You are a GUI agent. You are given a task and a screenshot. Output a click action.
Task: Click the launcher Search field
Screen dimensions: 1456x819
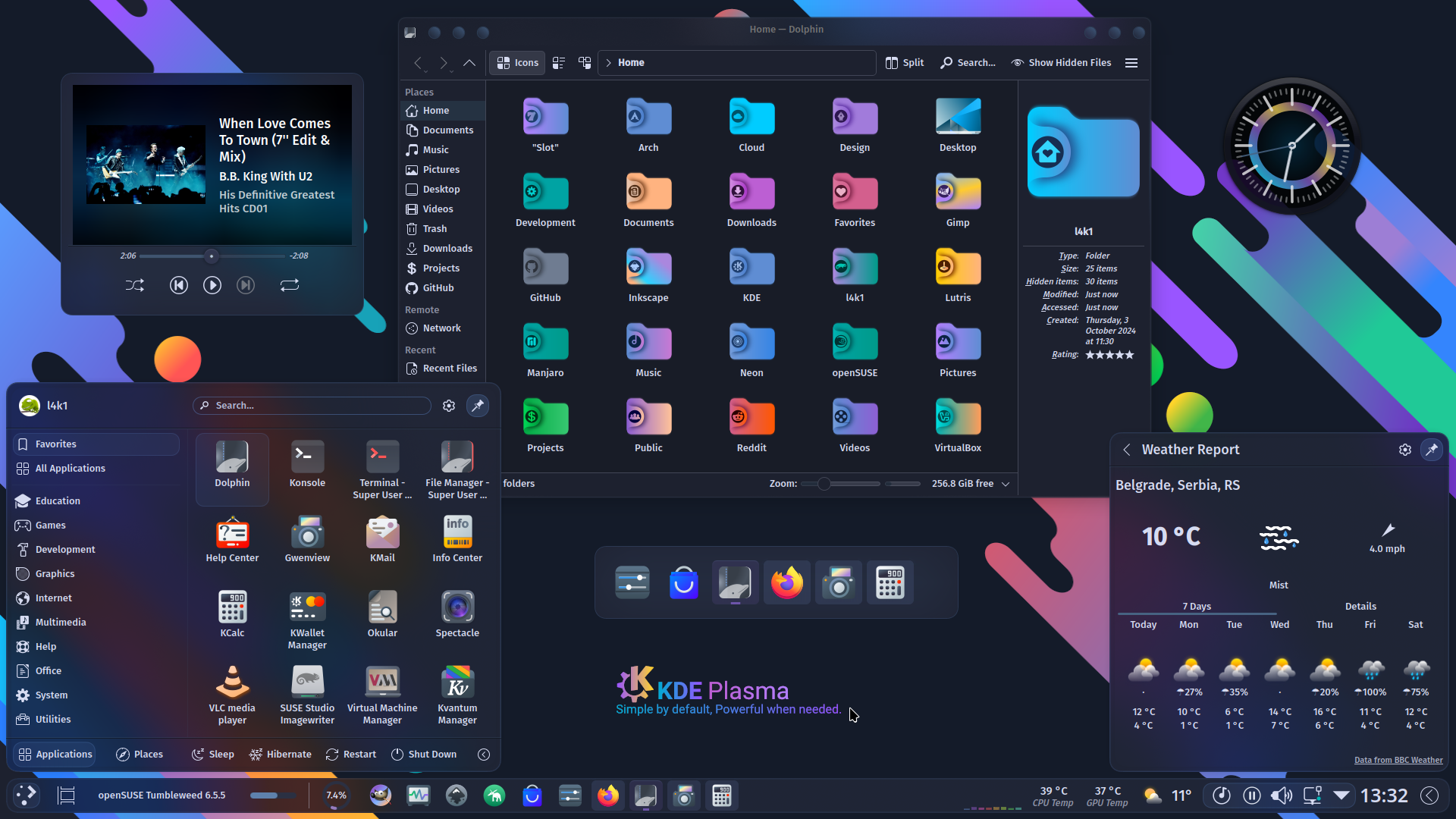pos(312,406)
